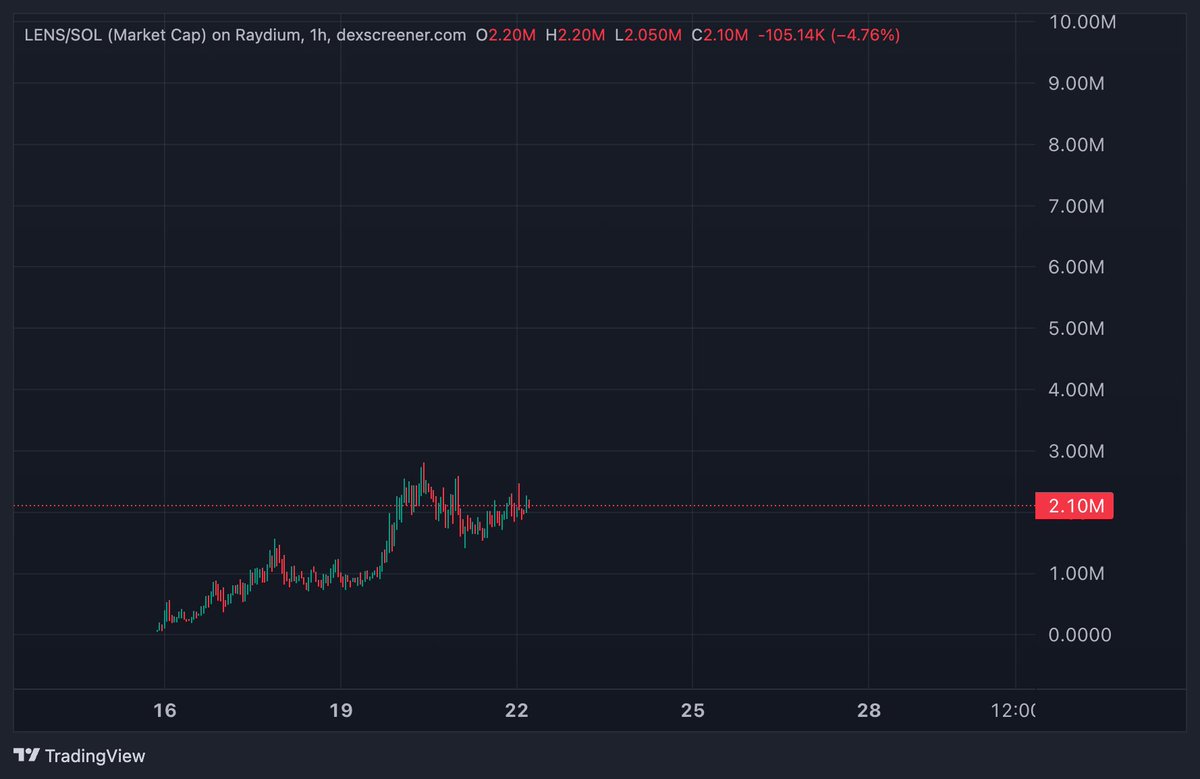Select the 22 date label on the time axis
1200x779 pixels.
[x=517, y=710]
